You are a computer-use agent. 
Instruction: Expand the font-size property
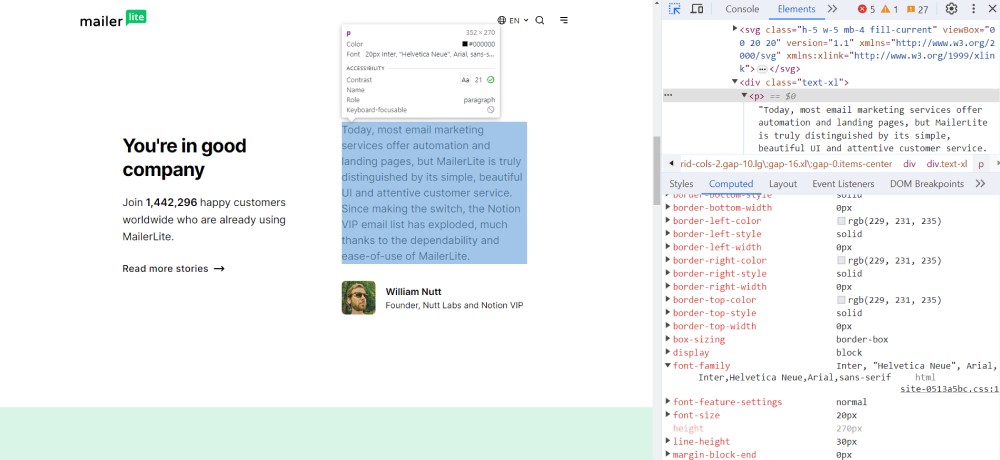point(668,415)
